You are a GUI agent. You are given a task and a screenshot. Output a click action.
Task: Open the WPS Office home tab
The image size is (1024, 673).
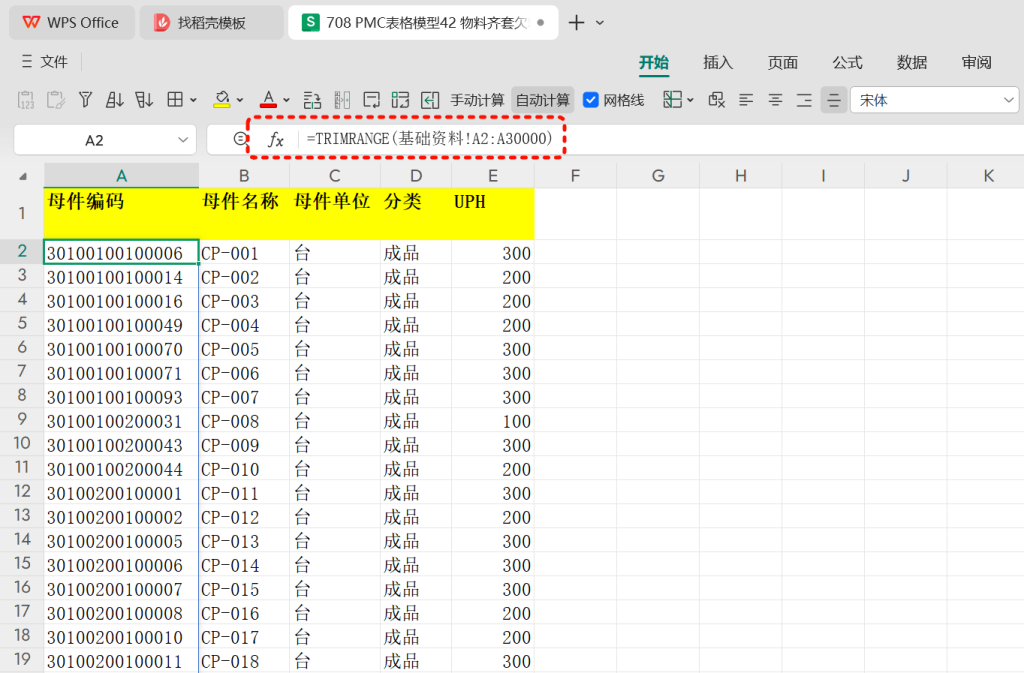(72, 23)
